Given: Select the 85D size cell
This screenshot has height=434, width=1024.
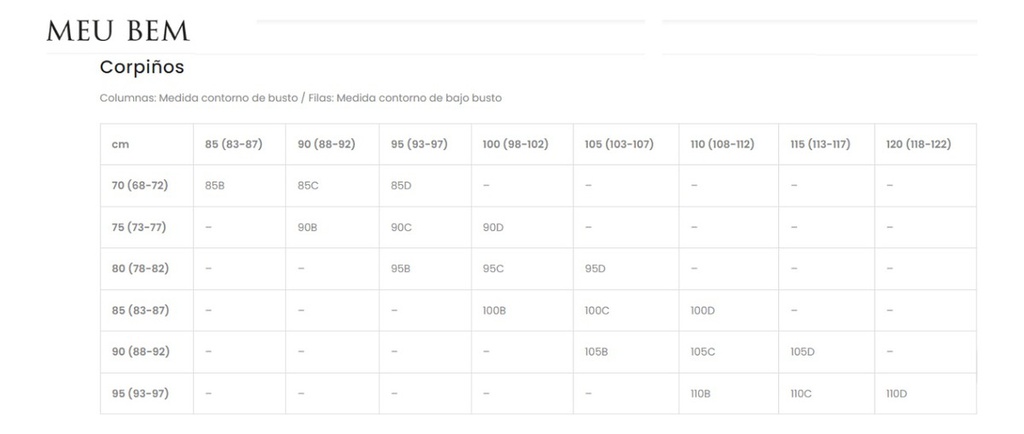Looking at the screenshot, I should [401, 186].
